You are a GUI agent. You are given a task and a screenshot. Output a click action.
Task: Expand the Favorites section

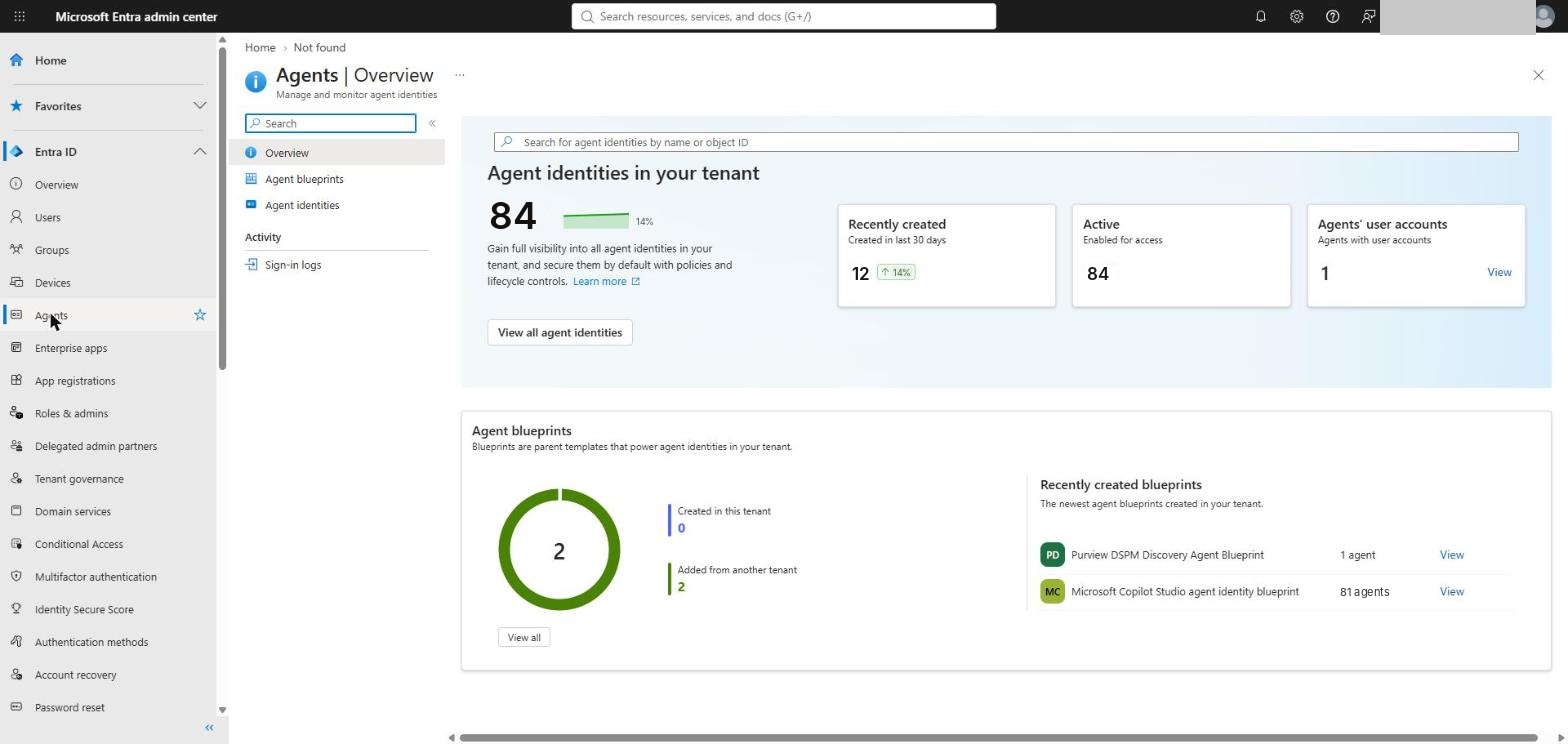click(200, 106)
